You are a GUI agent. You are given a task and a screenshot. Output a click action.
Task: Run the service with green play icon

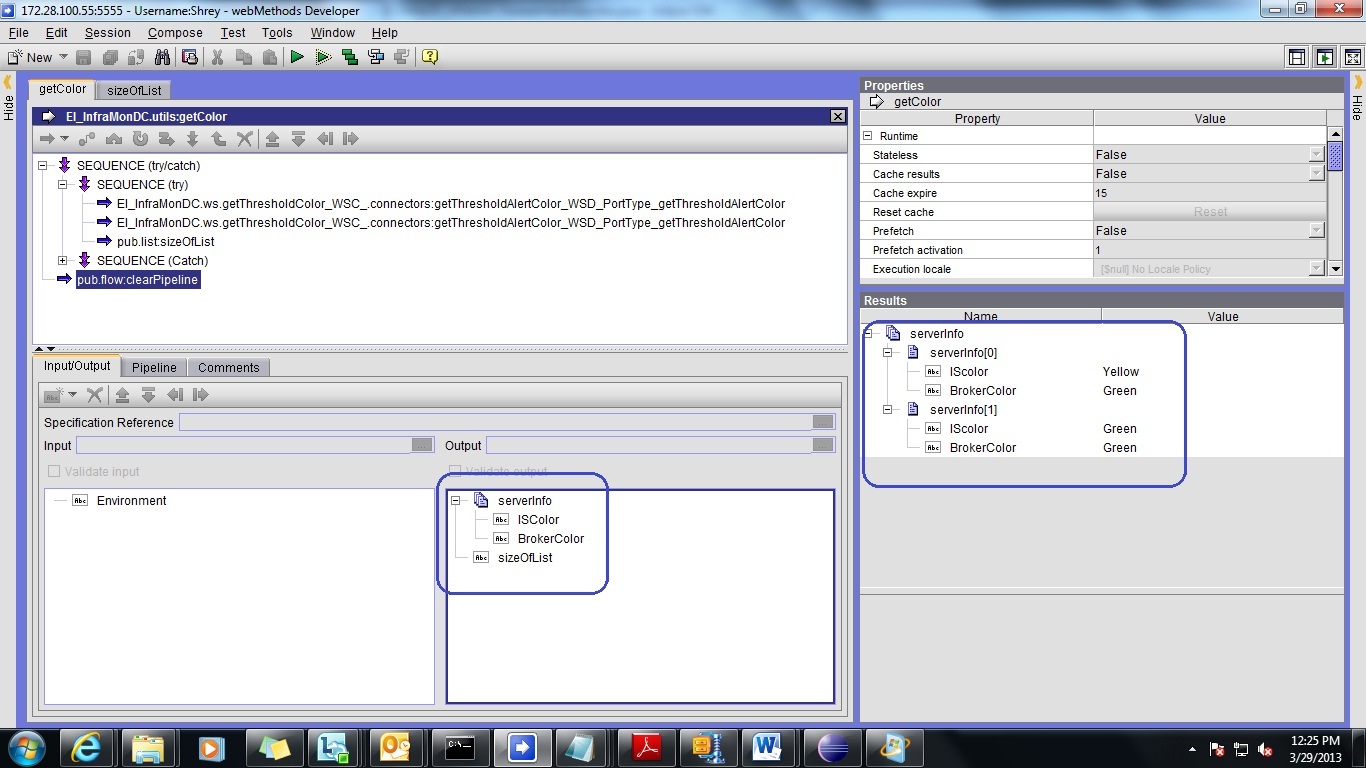[x=297, y=57]
